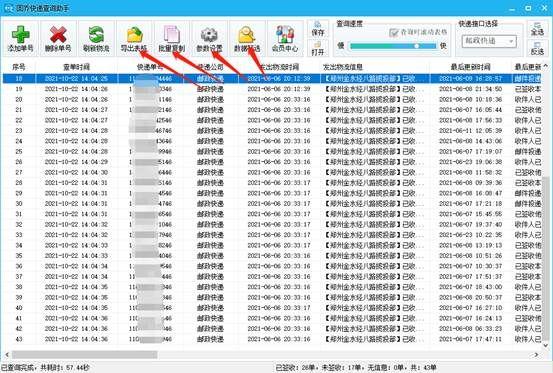Screen dimensions: 553x373
Task: Click the 打开 open file icon
Action: [318, 48]
